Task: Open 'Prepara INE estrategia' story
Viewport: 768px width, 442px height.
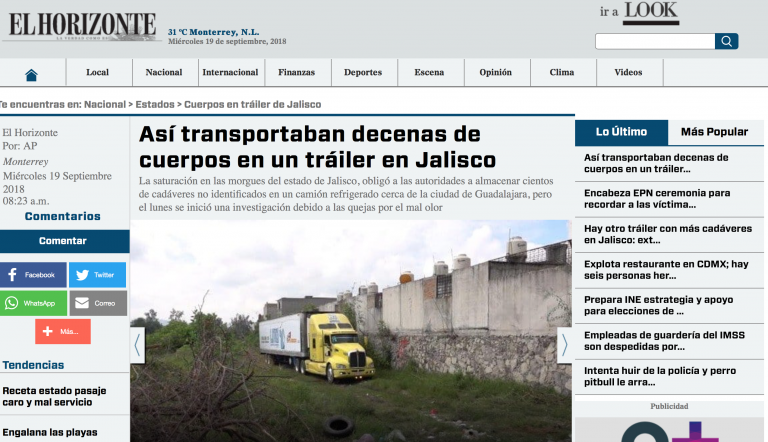Action: click(659, 305)
